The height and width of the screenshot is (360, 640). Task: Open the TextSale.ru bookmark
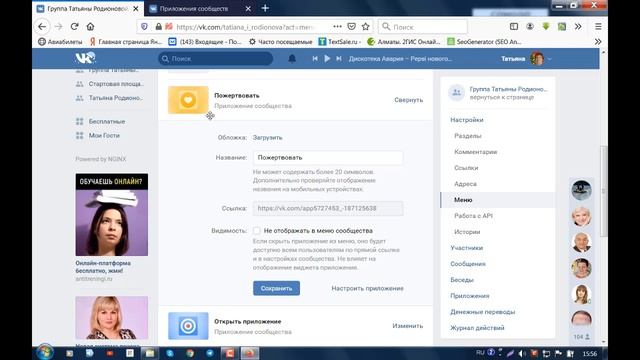(x=340, y=42)
